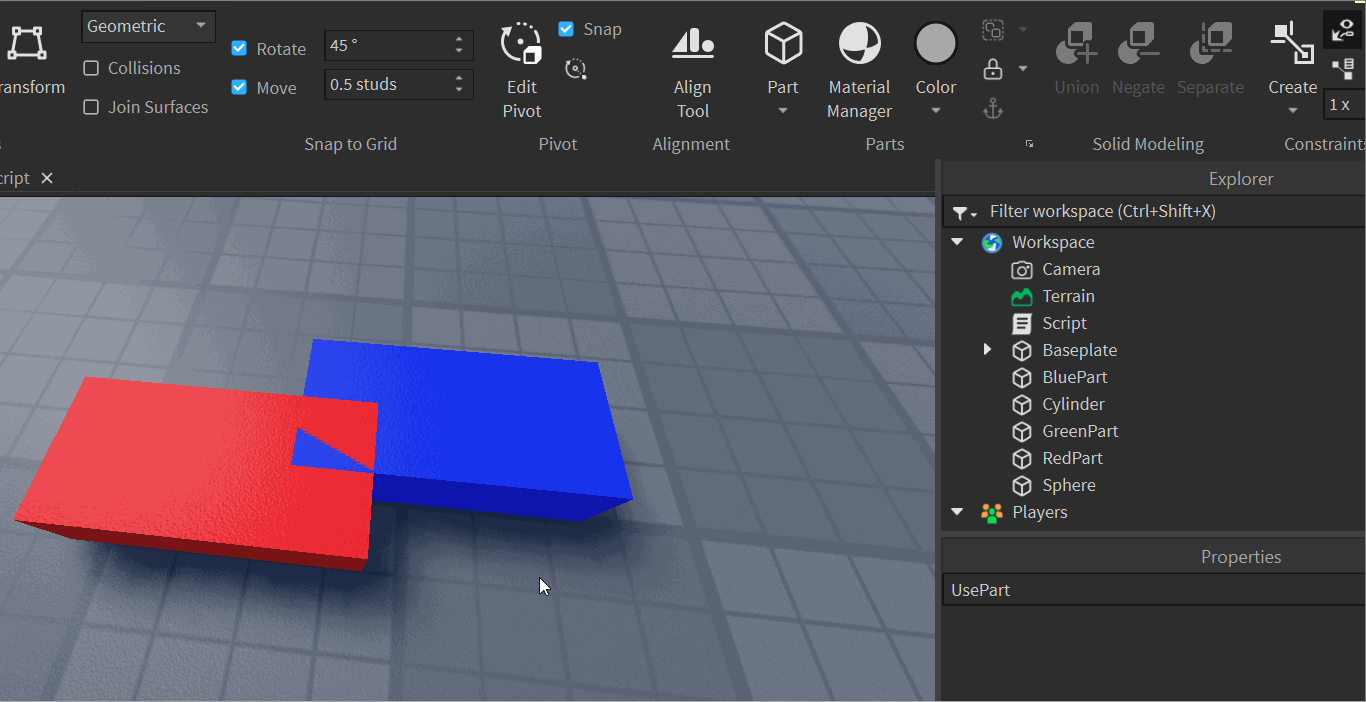Open the Material Manager
This screenshot has width=1366, height=702.
pos(859,72)
